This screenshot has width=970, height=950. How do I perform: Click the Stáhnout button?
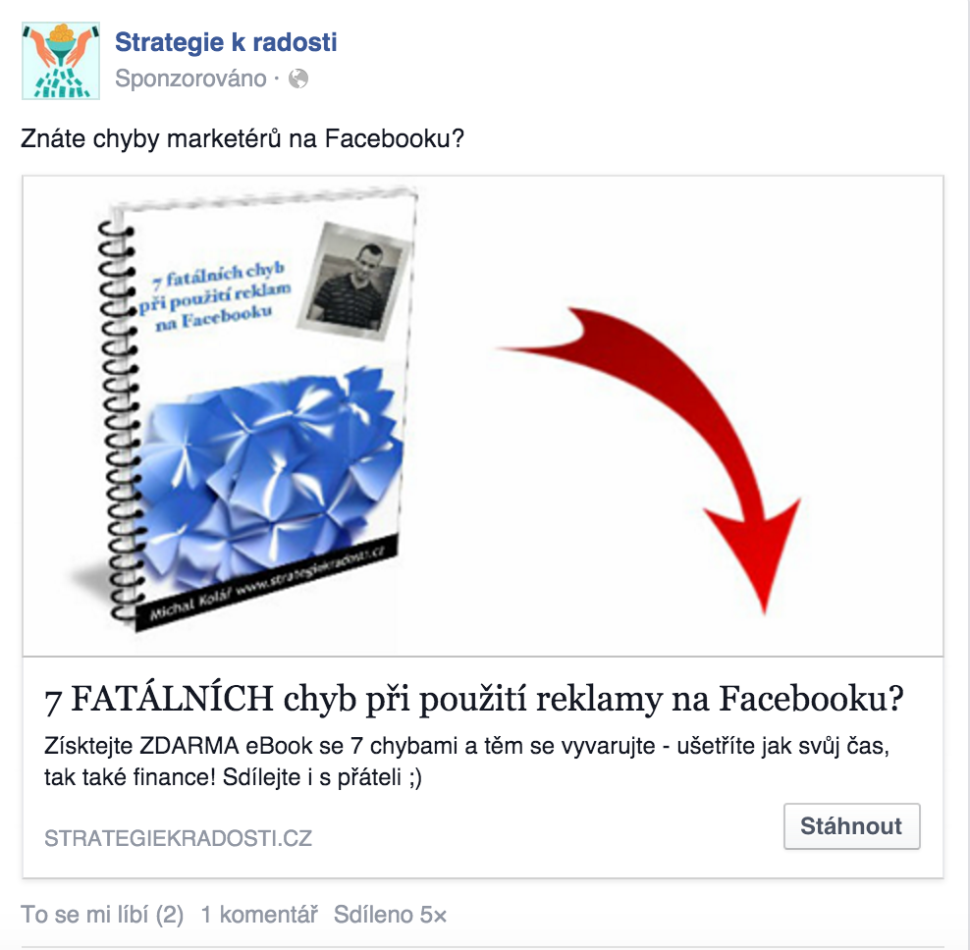pos(851,826)
